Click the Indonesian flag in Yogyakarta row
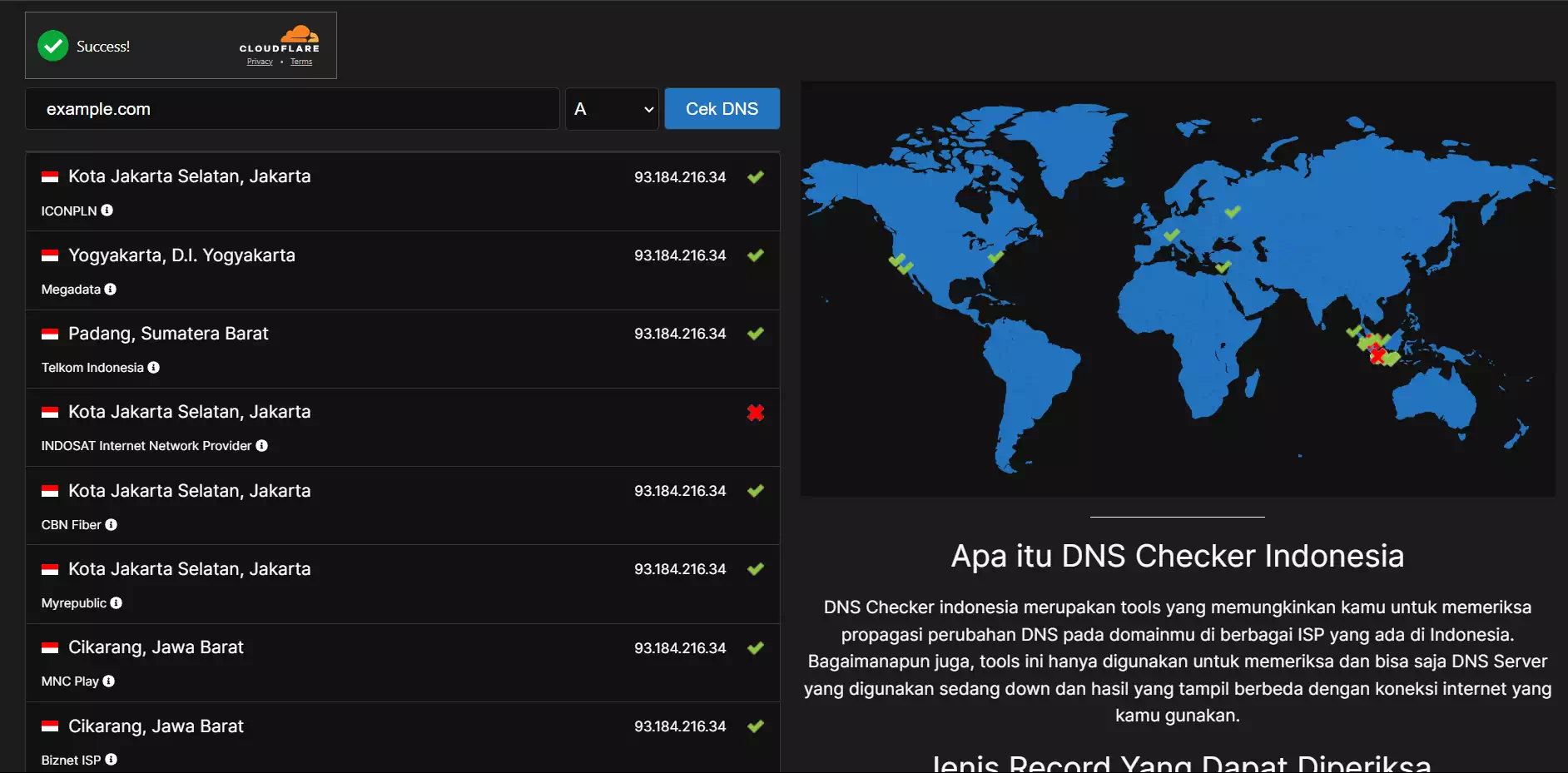Screen dimensions: 1568x773 tap(50, 255)
